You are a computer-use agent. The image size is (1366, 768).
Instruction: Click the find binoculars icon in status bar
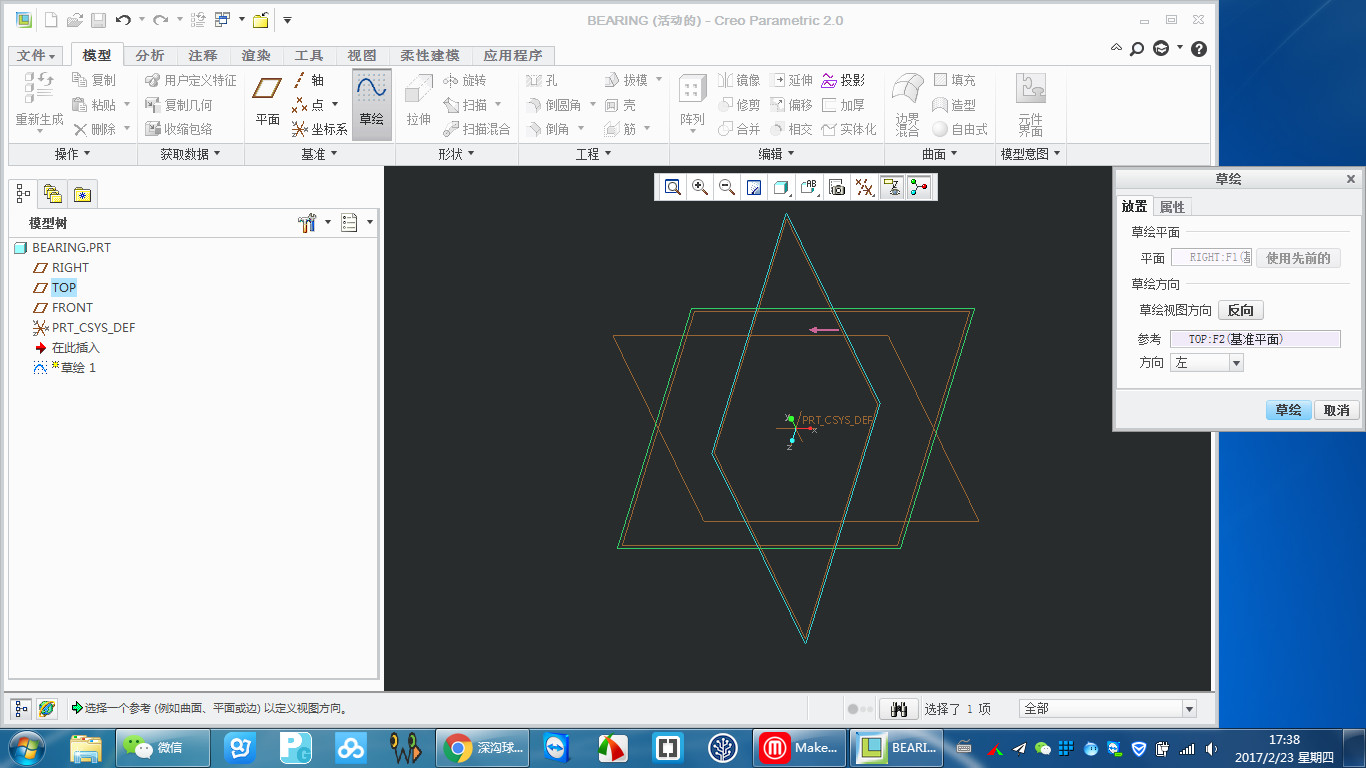(898, 709)
